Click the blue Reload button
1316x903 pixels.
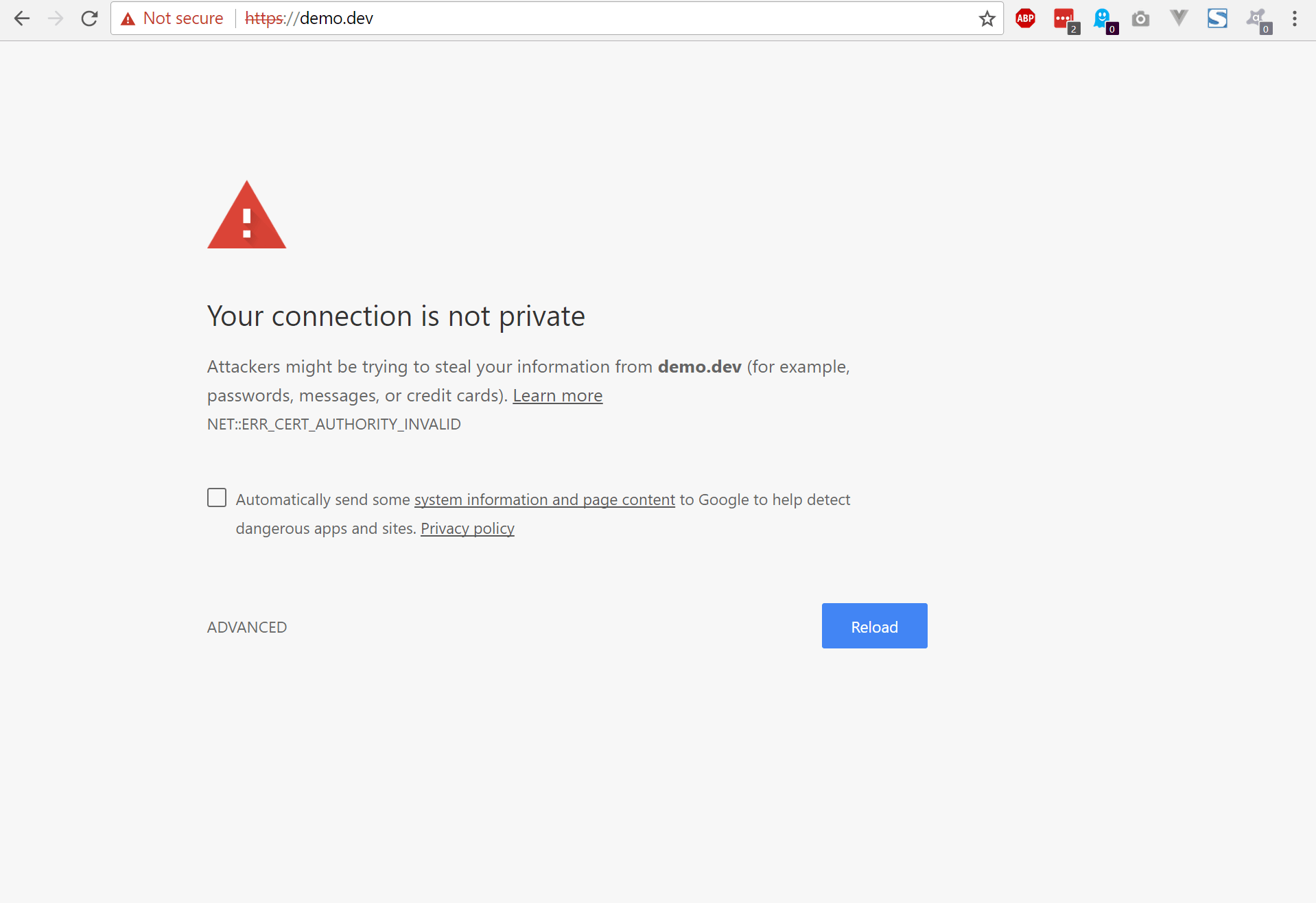pyautogui.click(x=874, y=626)
